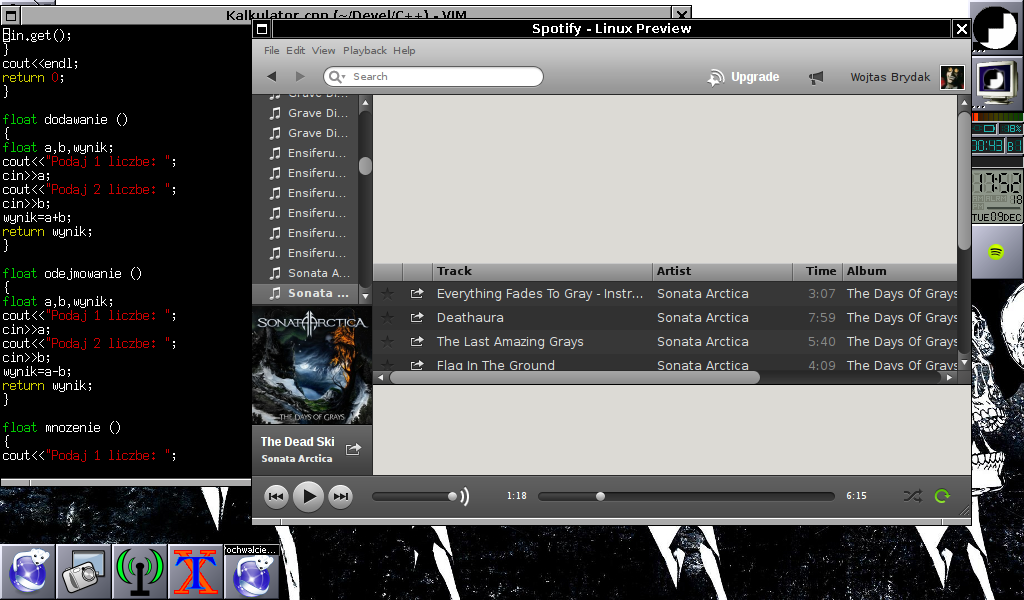Star the track Deathaura

point(388,318)
